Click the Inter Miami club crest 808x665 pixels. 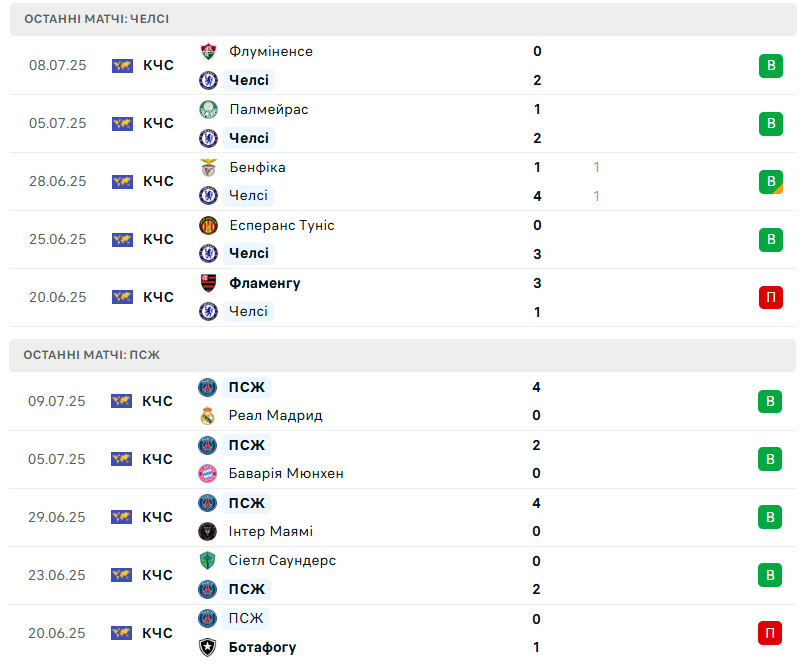pos(207,531)
